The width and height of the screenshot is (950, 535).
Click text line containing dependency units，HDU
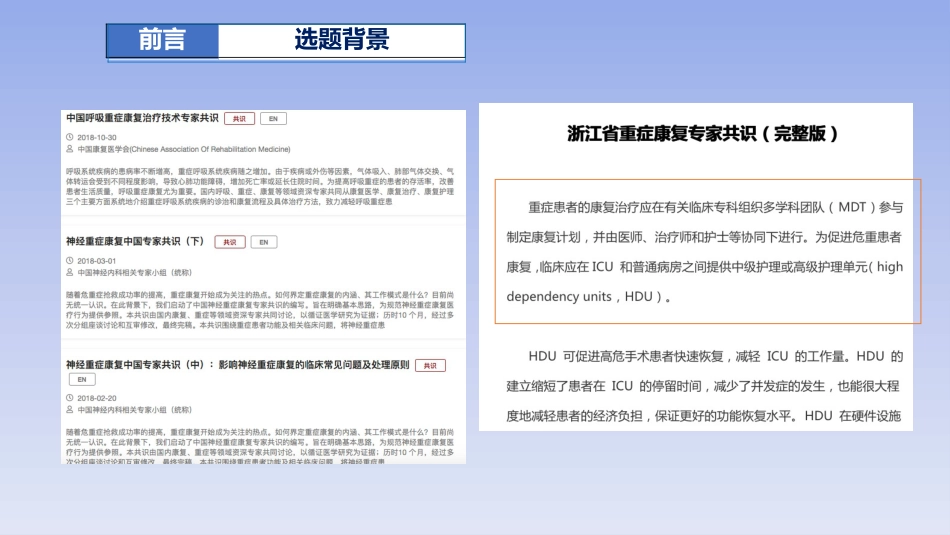point(589,296)
